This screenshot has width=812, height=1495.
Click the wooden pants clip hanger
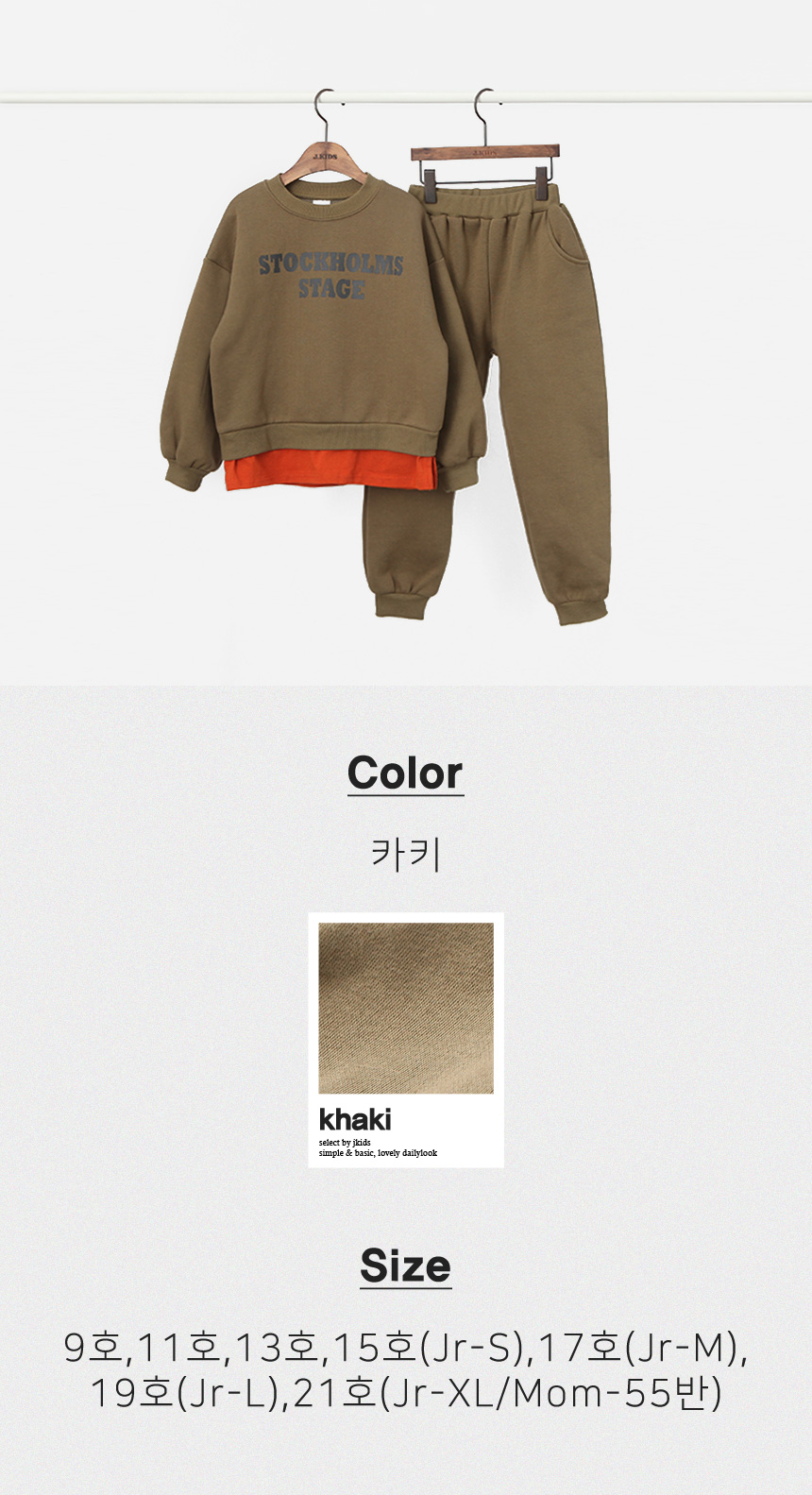coord(485,151)
